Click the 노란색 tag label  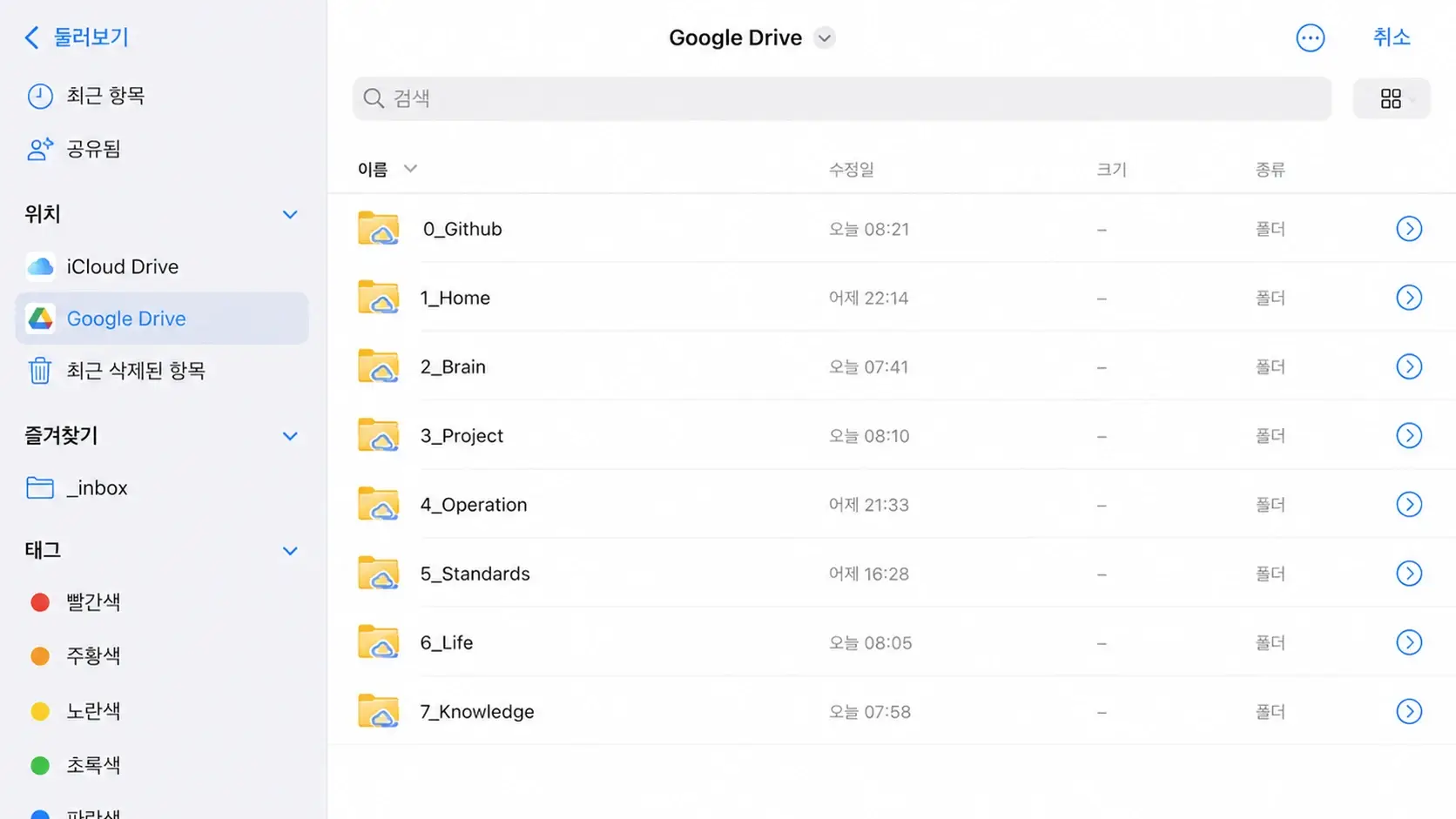(x=93, y=711)
